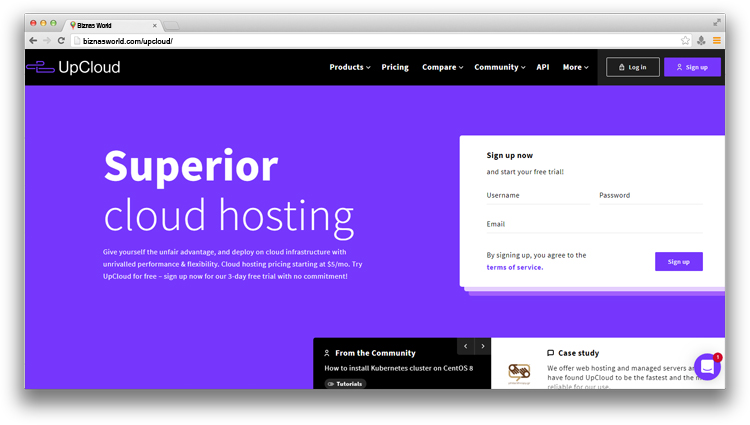Toggle the fullscreen arrows in the browser corner
The height and width of the screenshot is (425, 750).
point(717,22)
